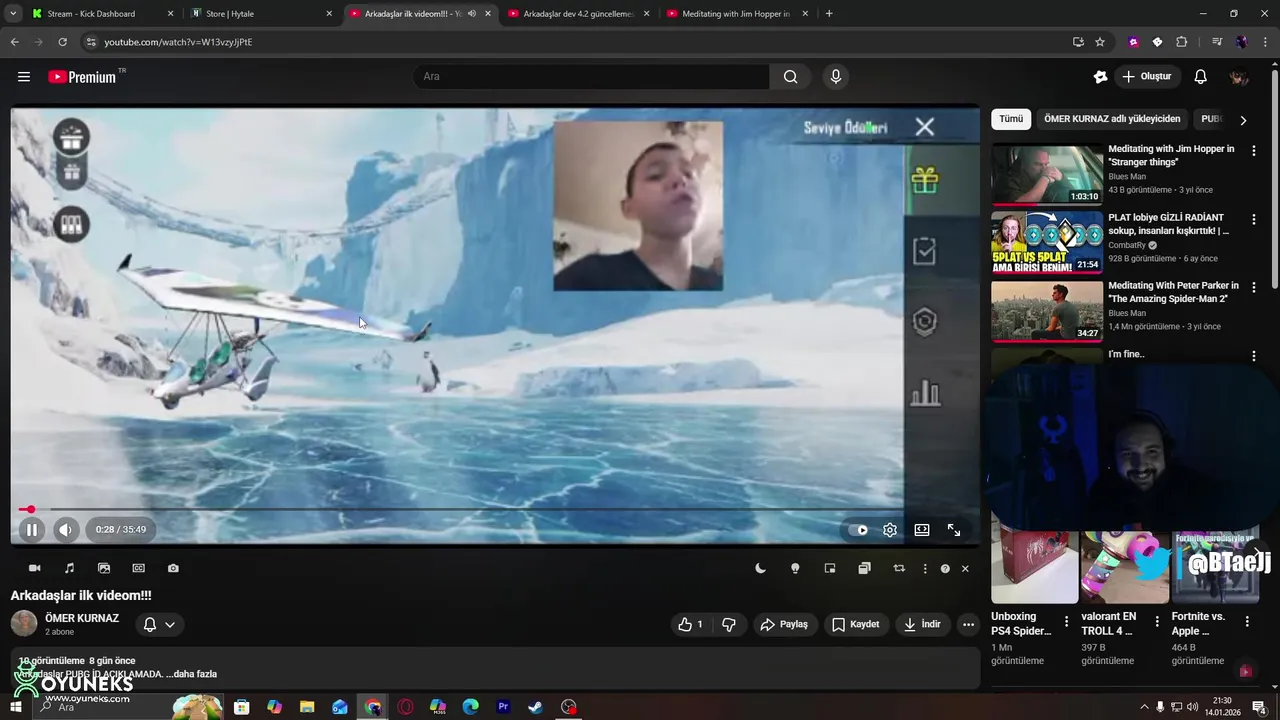The height and width of the screenshot is (720, 1280).
Task: Go to YouTube Premium home logo
Action: pos(83,77)
